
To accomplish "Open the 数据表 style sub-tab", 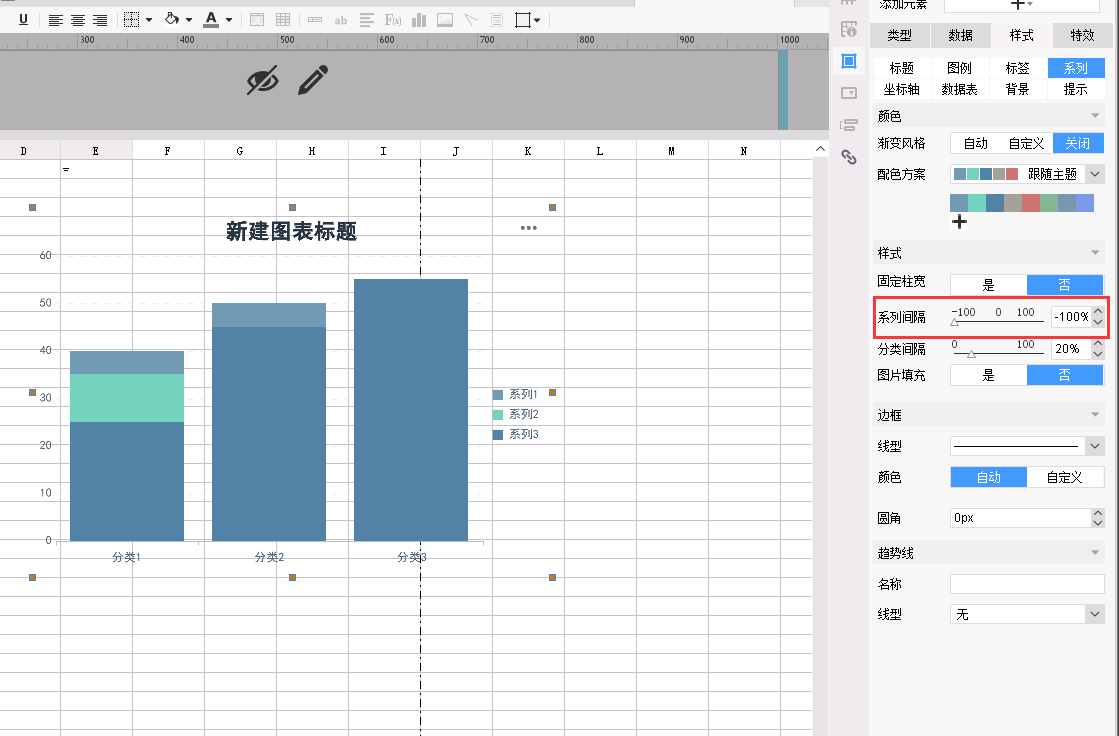I will coord(959,89).
